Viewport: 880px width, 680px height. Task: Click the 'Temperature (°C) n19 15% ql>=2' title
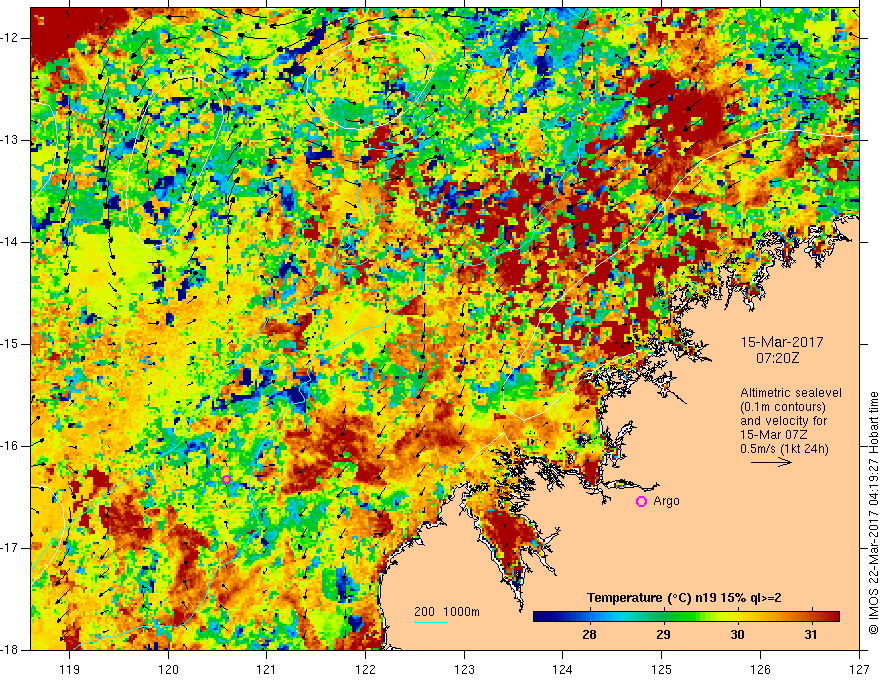coord(684,598)
